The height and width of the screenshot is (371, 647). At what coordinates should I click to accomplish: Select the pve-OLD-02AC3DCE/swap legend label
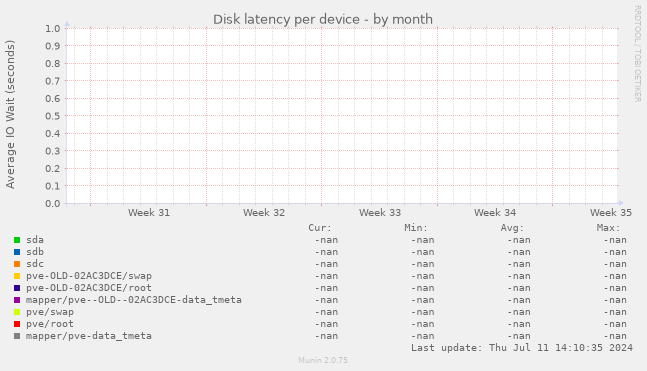coord(89,276)
